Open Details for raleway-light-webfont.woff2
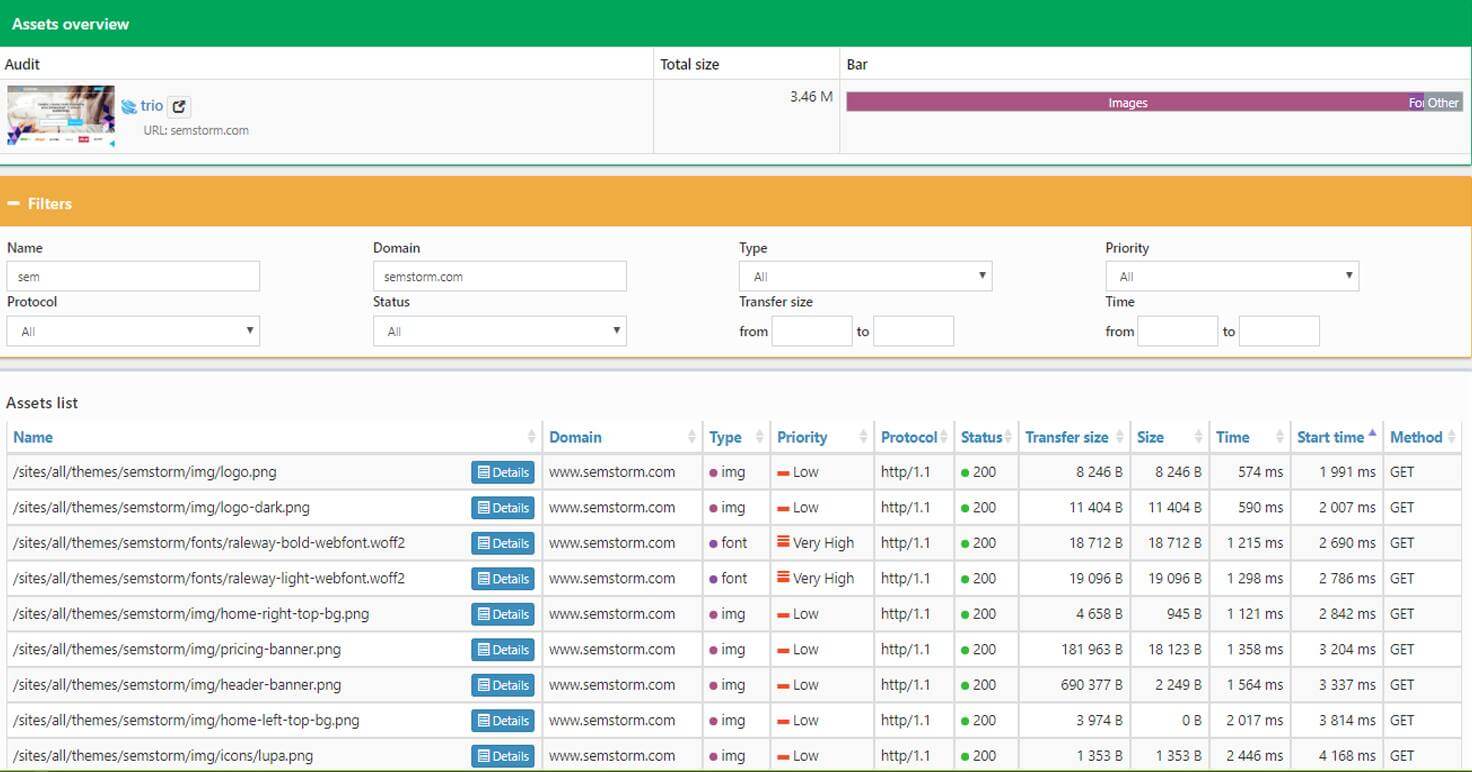The image size is (1472, 772). pos(503,579)
